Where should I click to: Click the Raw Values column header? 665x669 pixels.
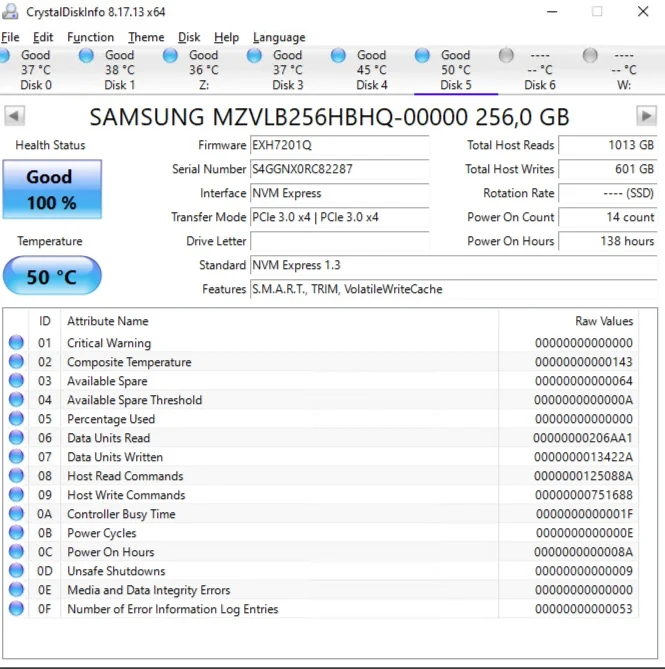click(569, 321)
